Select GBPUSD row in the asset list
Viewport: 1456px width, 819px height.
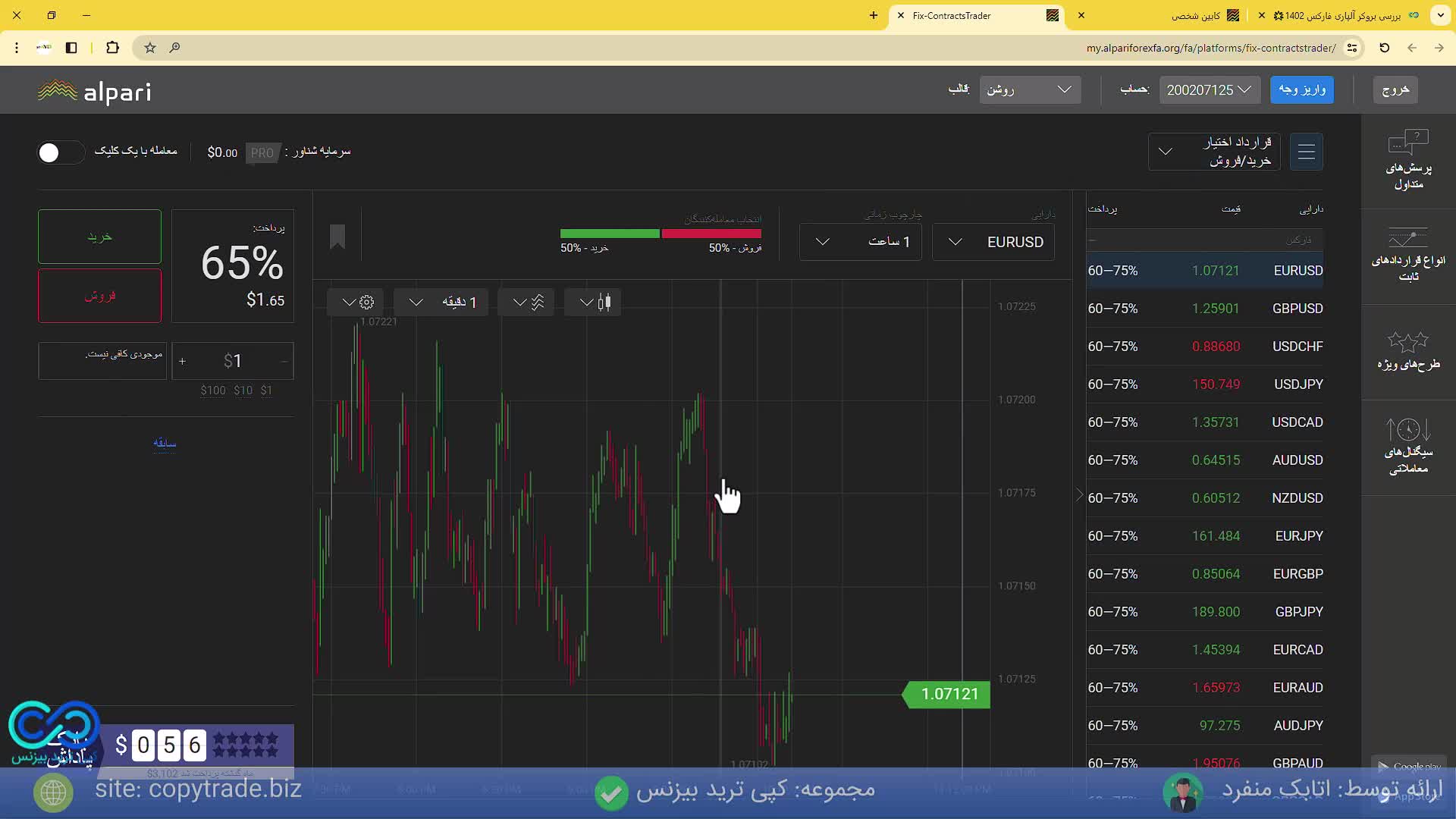(1204, 309)
